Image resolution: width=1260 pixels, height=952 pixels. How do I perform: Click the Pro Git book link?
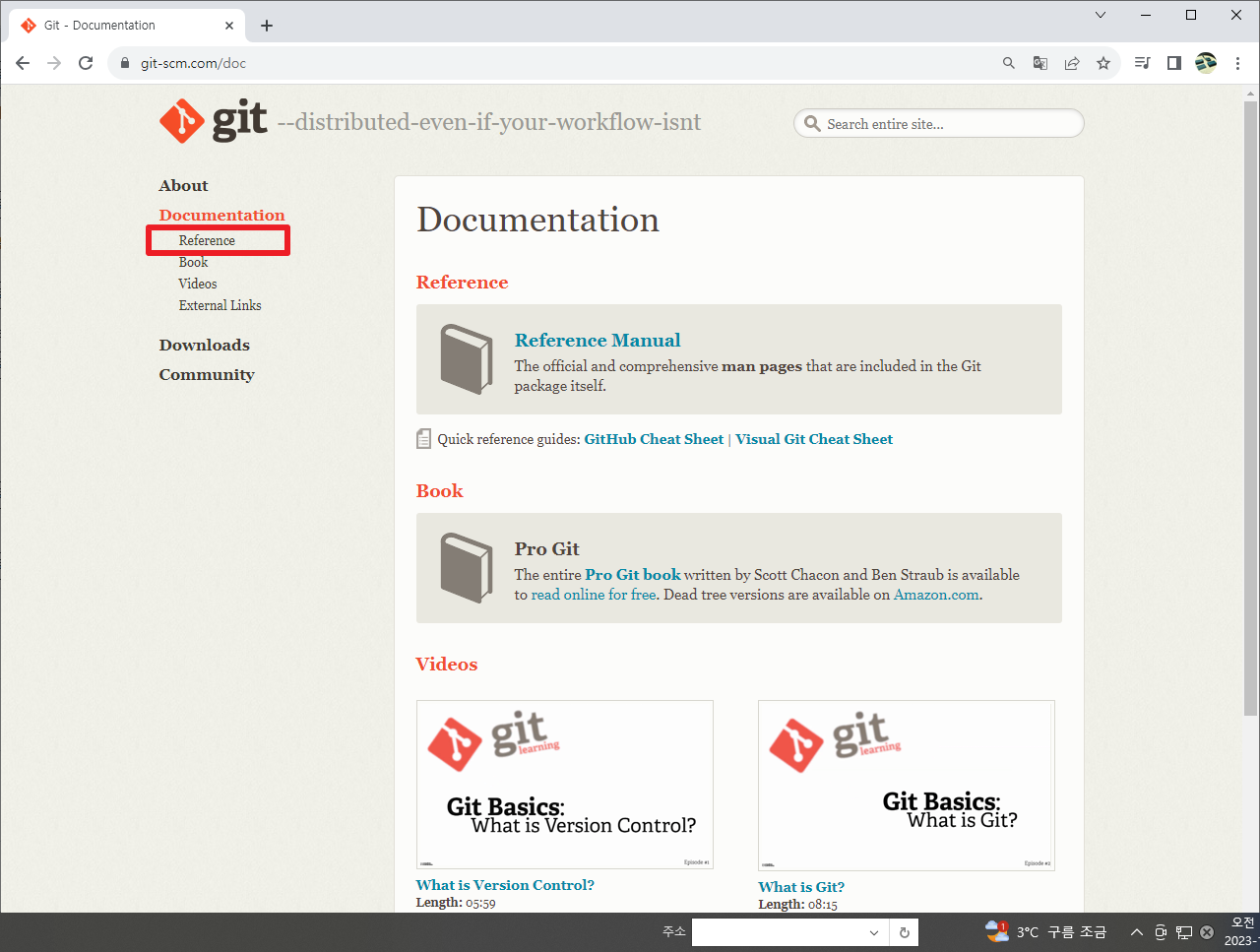coord(633,574)
